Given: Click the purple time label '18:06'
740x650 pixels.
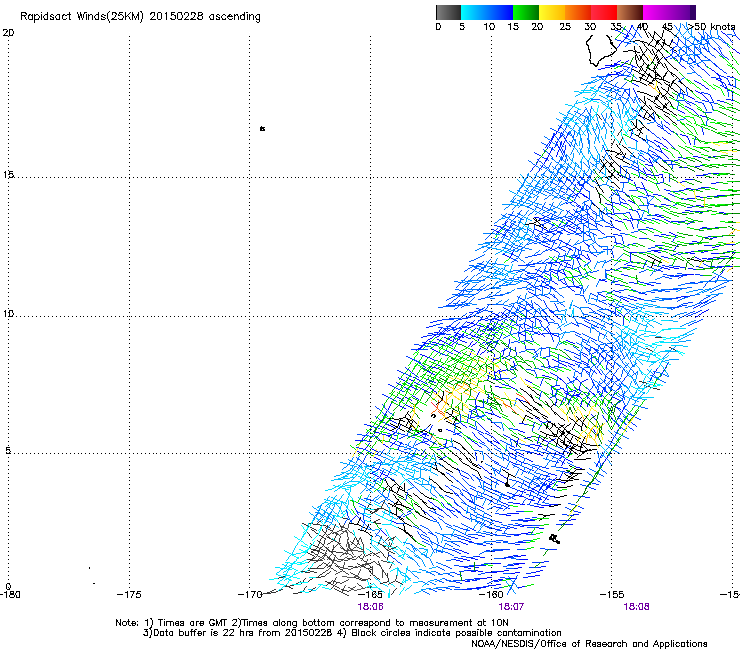Looking at the screenshot, I should tap(370, 607).
